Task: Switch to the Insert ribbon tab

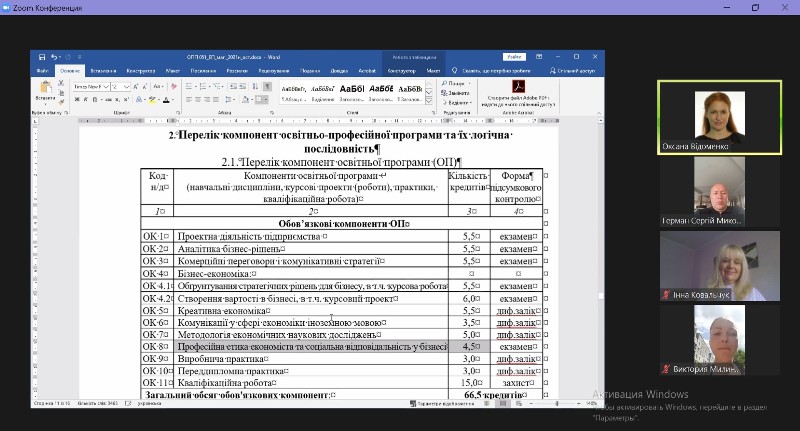Action: coord(103,71)
